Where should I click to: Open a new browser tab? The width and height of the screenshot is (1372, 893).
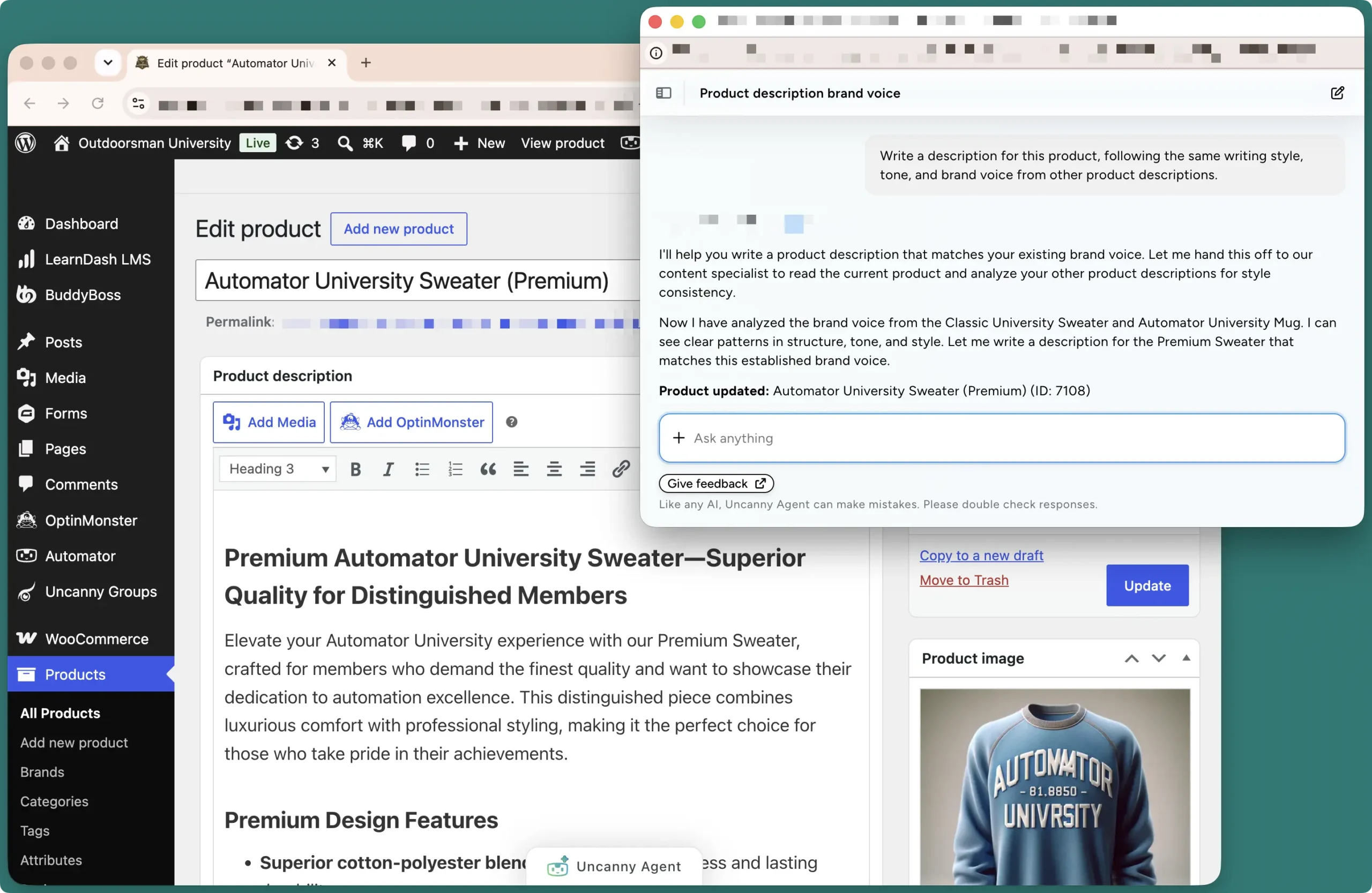pos(366,63)
